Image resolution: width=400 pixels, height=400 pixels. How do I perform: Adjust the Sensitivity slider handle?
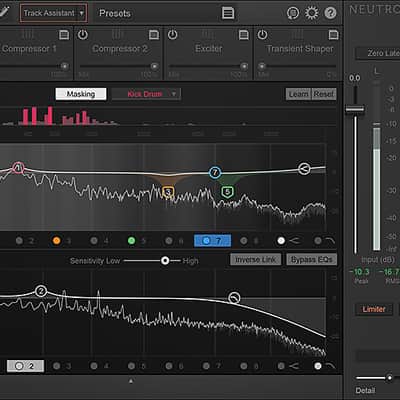[x=165, y=261]
